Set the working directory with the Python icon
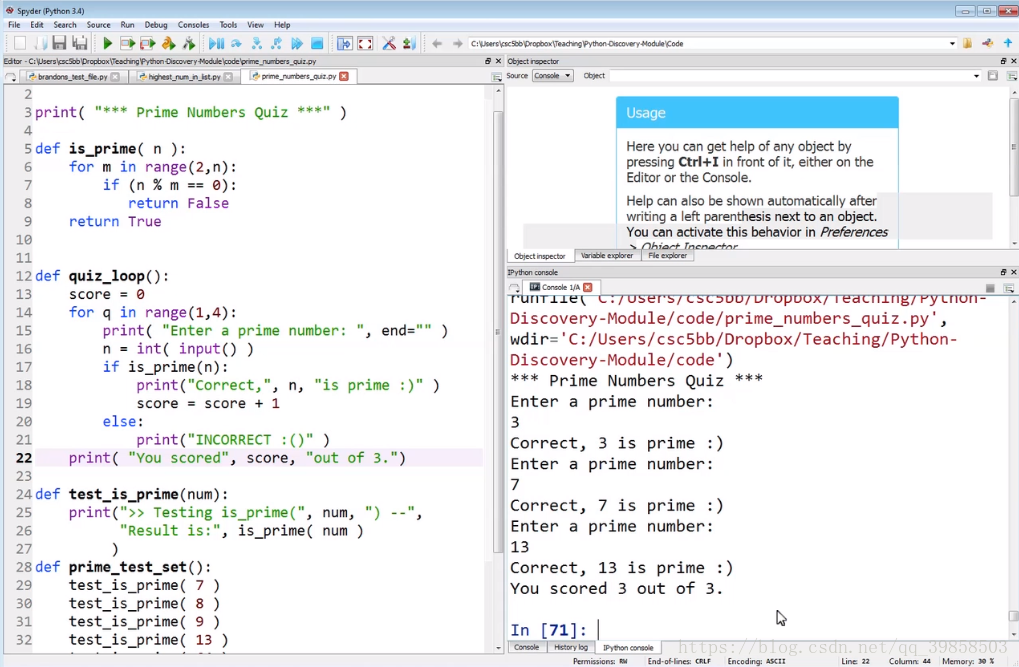Screen dimensions: 1019x667 (x=988, y=44)
